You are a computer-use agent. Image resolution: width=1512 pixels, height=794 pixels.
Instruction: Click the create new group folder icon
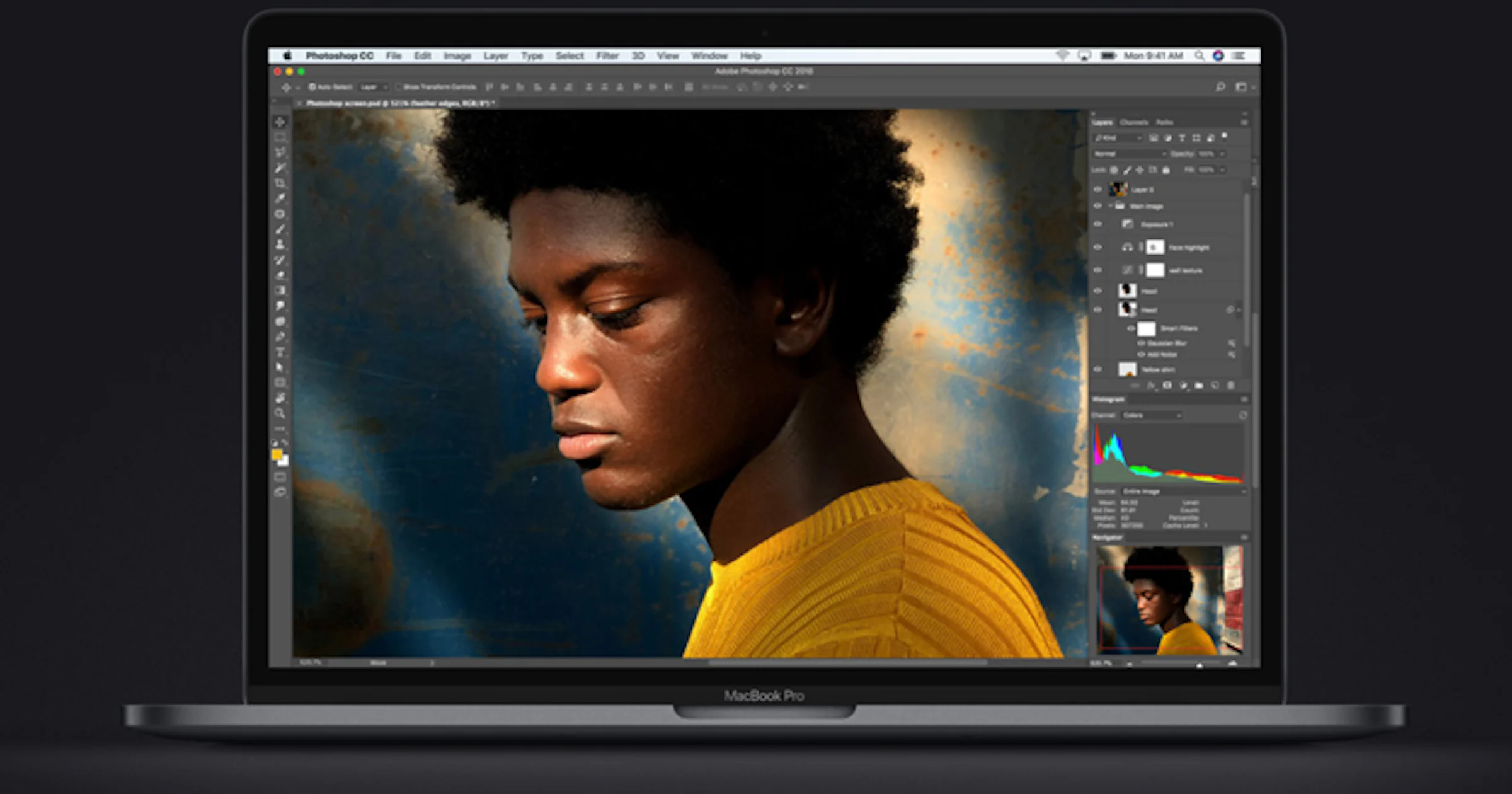pos(1199,385)
